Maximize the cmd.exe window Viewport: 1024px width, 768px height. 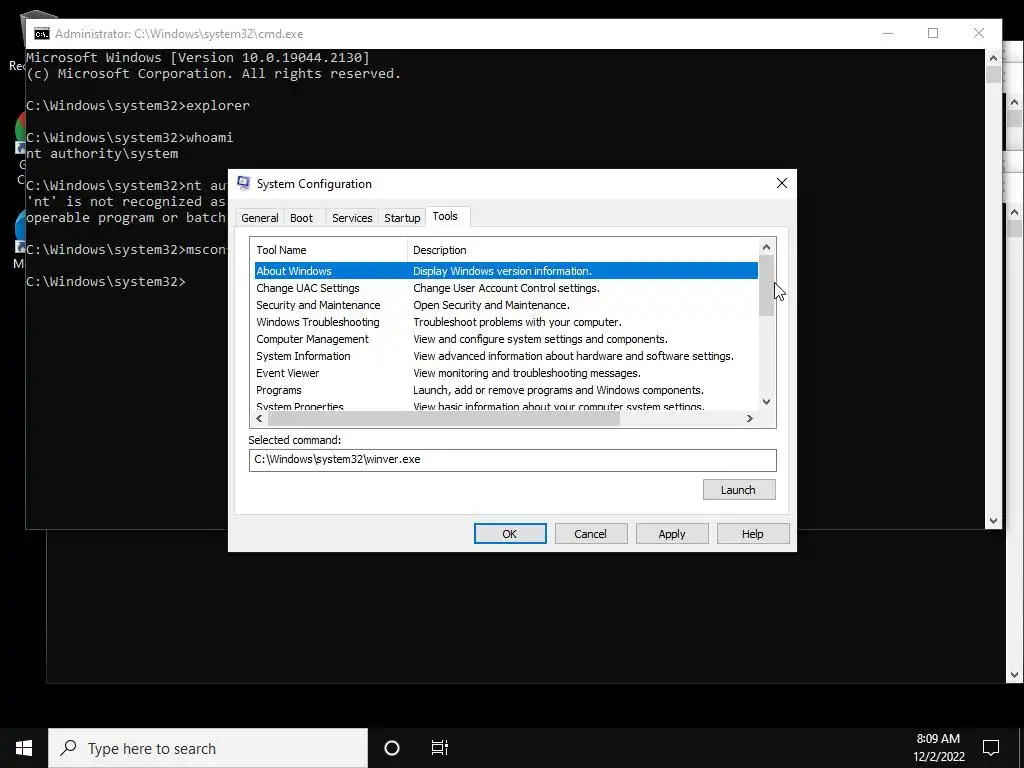click(x=933, y=33)
